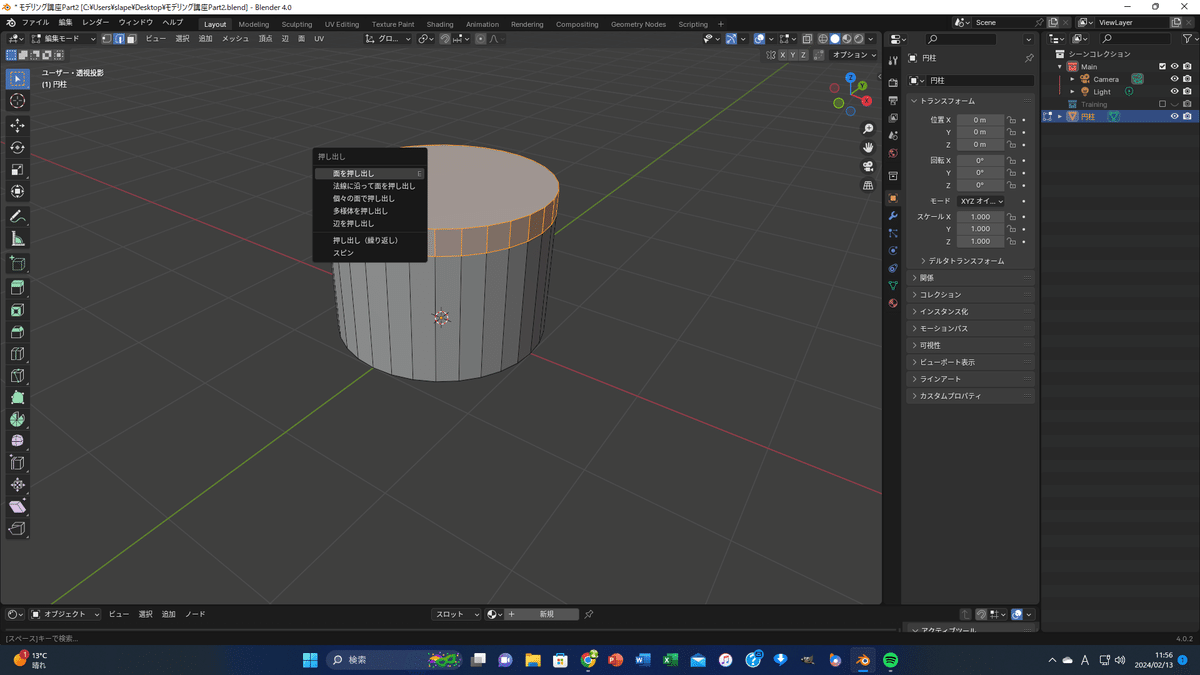This screenshot has width=1200, height=675.
Task: Select the Shear tool
Action: point(18,507)
